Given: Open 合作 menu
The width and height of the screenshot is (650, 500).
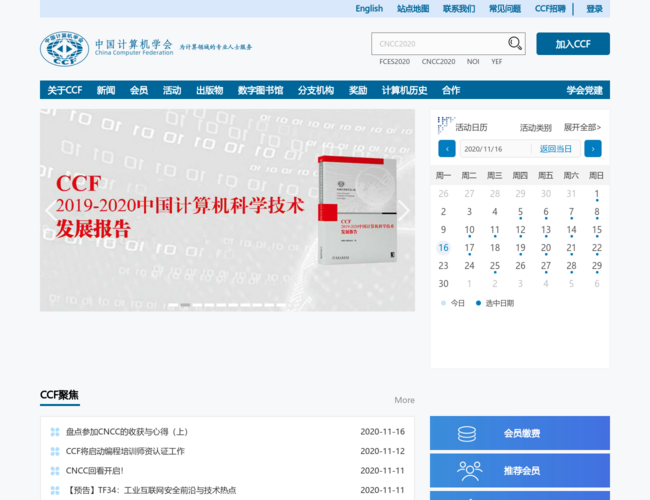Looking at the screenshot, I should point(451,90).
